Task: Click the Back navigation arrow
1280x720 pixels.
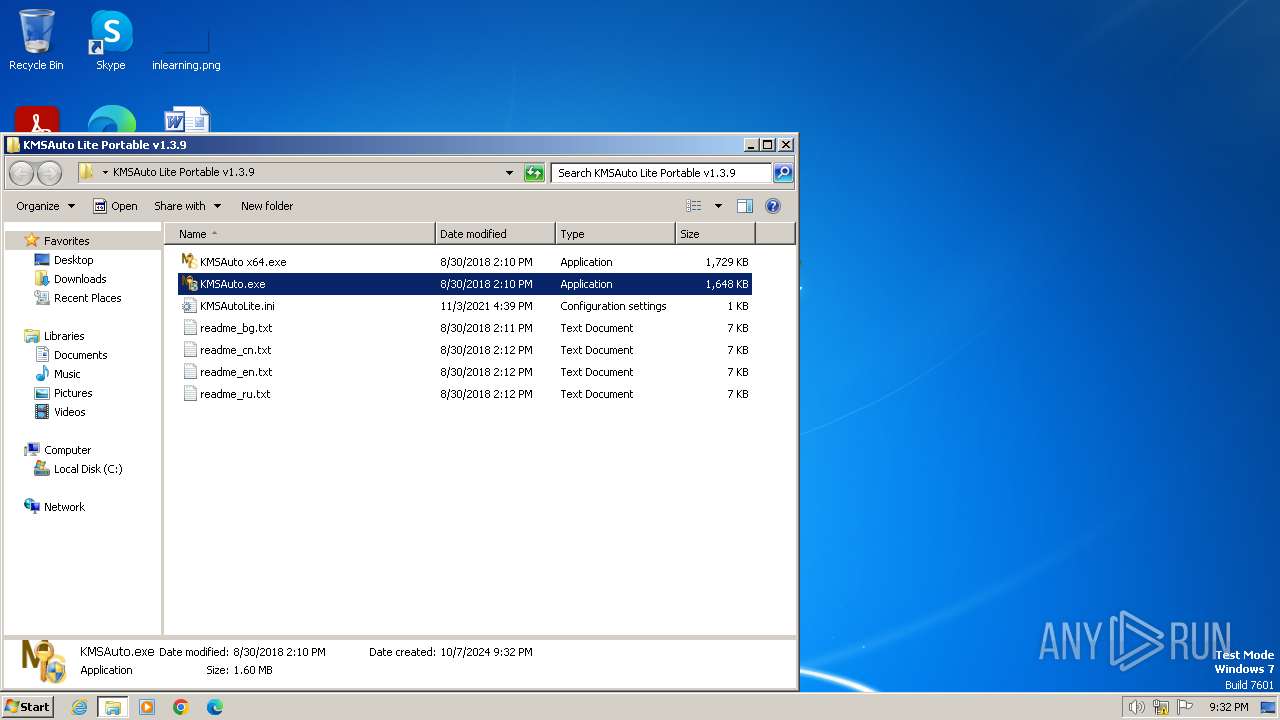Action: (x=21, y=173)
